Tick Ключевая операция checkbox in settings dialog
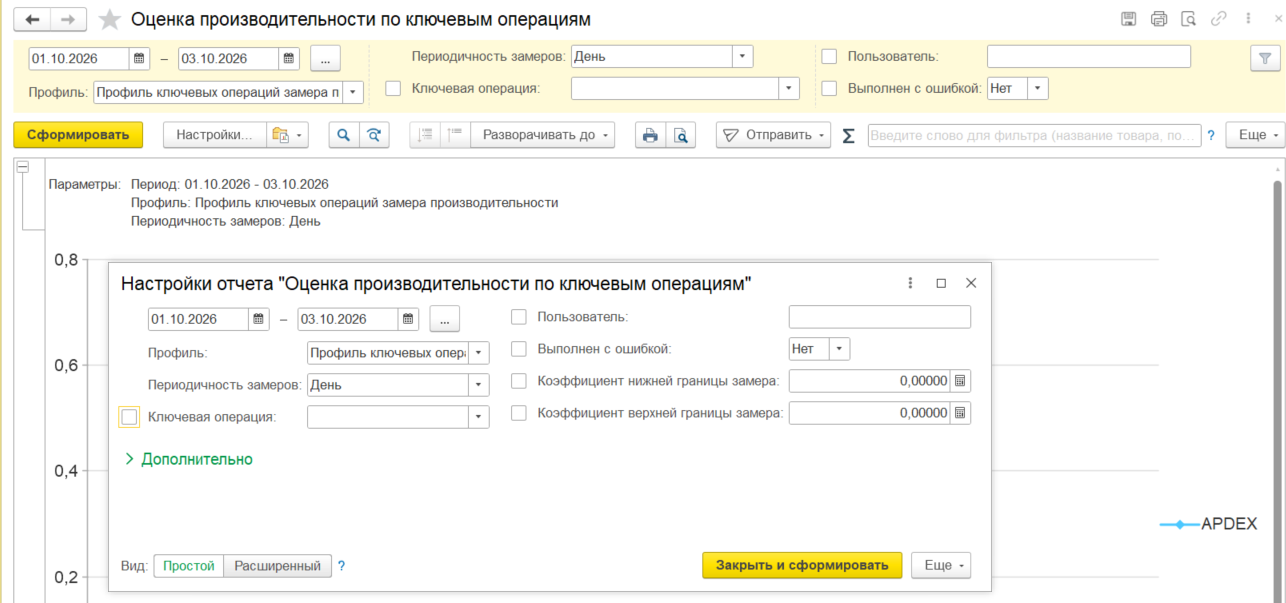The width and height of the screenshot is (1286, 603). 129,417
